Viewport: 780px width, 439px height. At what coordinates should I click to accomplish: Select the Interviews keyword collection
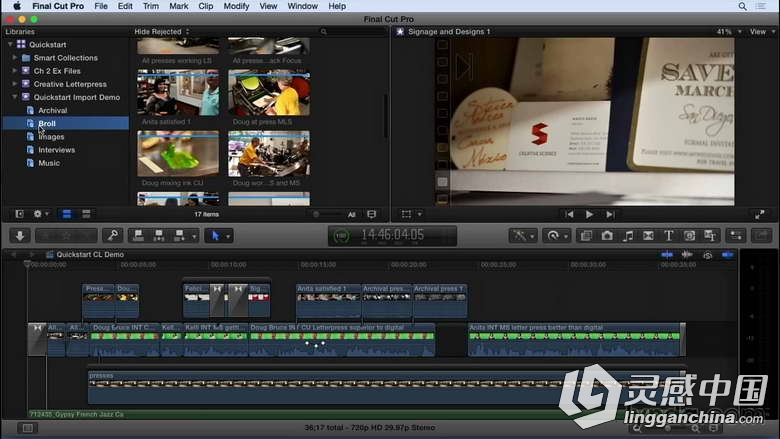56,150
